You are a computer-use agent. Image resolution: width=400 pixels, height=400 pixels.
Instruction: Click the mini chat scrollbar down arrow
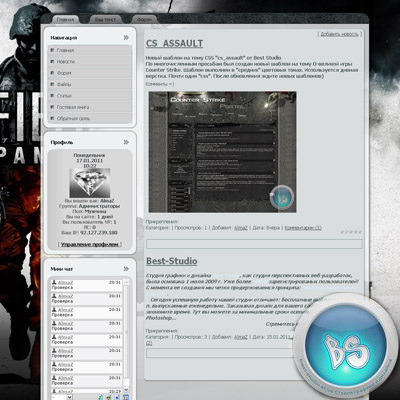[126, 390]
